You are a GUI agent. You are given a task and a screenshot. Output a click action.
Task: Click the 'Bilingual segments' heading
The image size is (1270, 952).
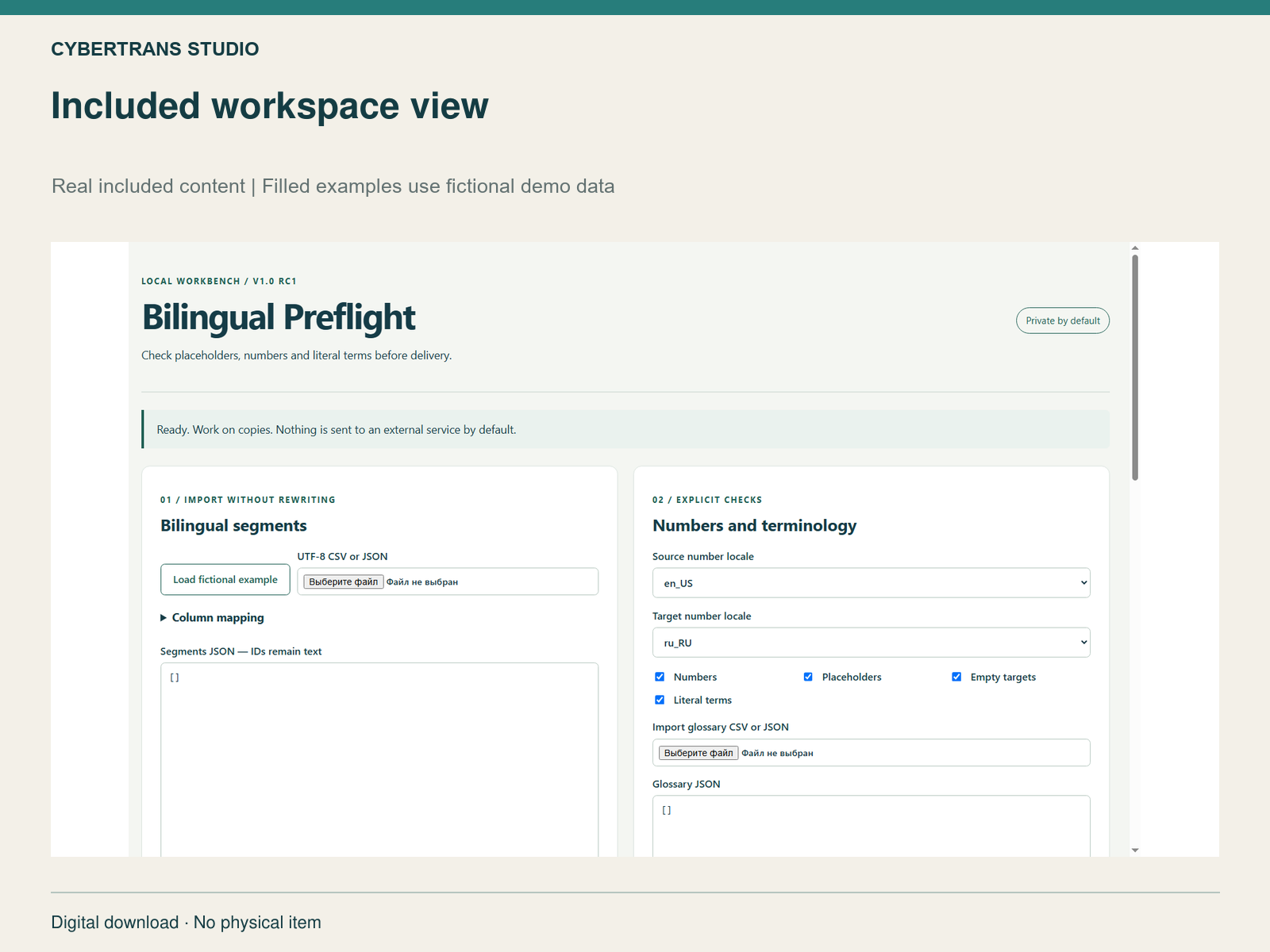click(233, 526)
